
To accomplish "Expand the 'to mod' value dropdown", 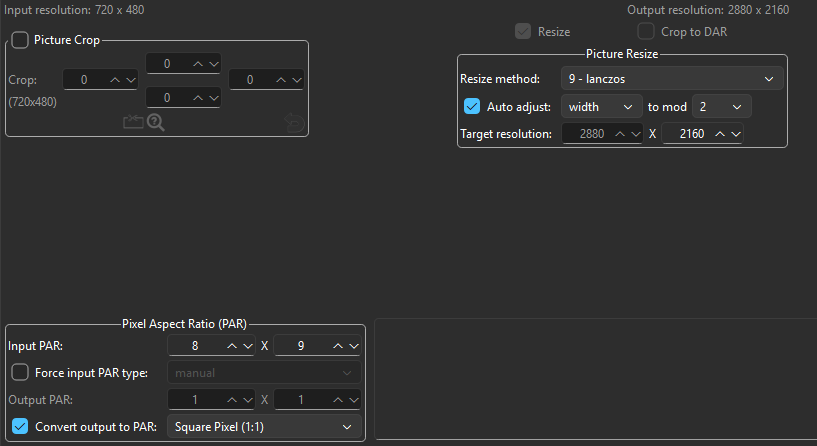I will 721,106.
